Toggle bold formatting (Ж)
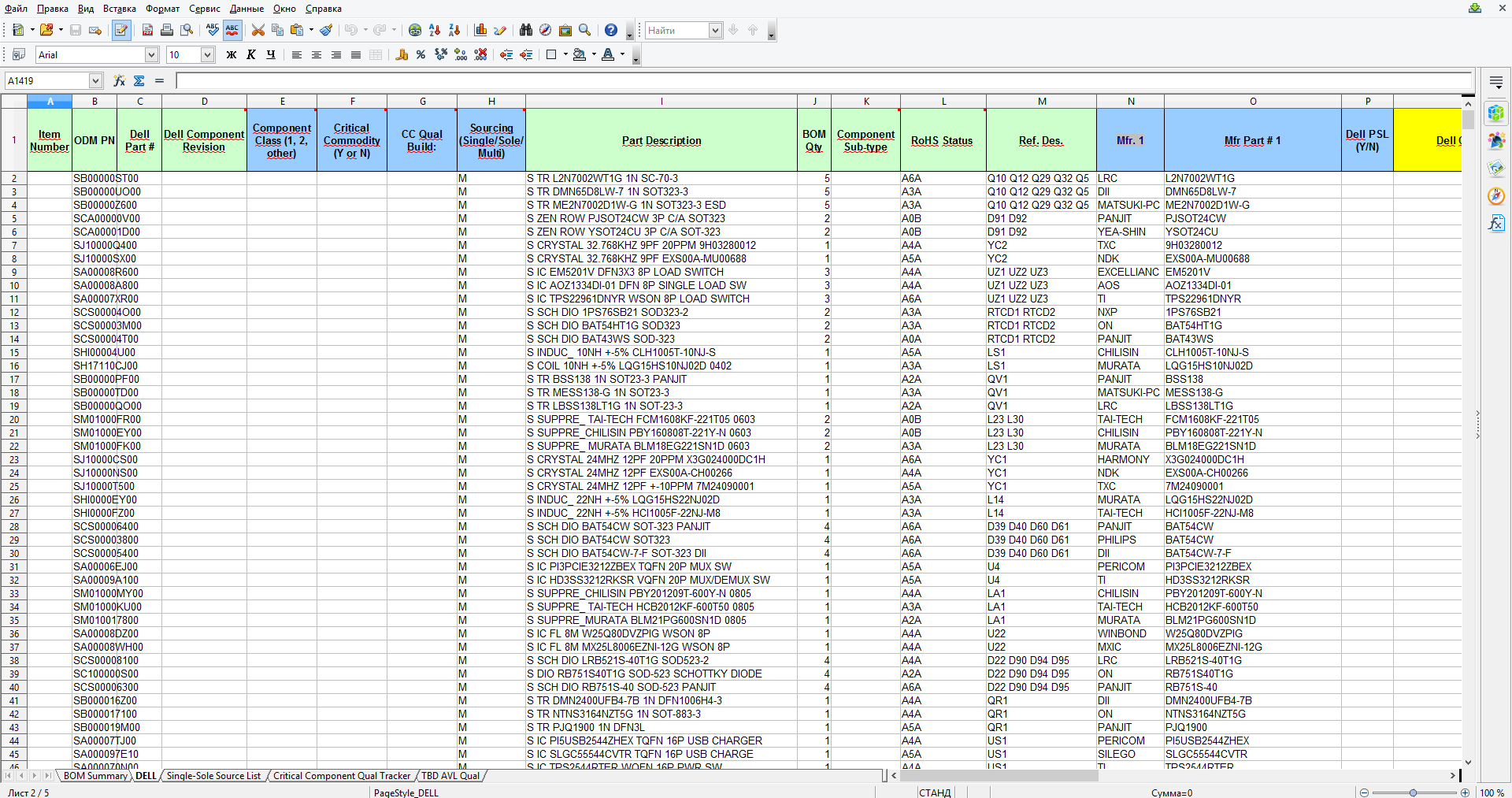The image size is (1512, 798). [x=231, y=54]
